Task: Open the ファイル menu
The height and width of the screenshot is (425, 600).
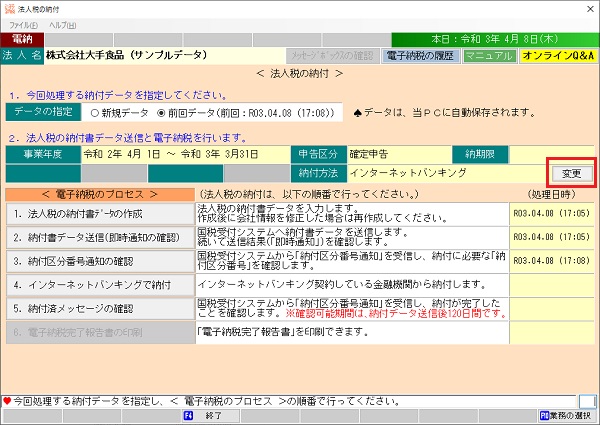Action: tap(23, 26)
